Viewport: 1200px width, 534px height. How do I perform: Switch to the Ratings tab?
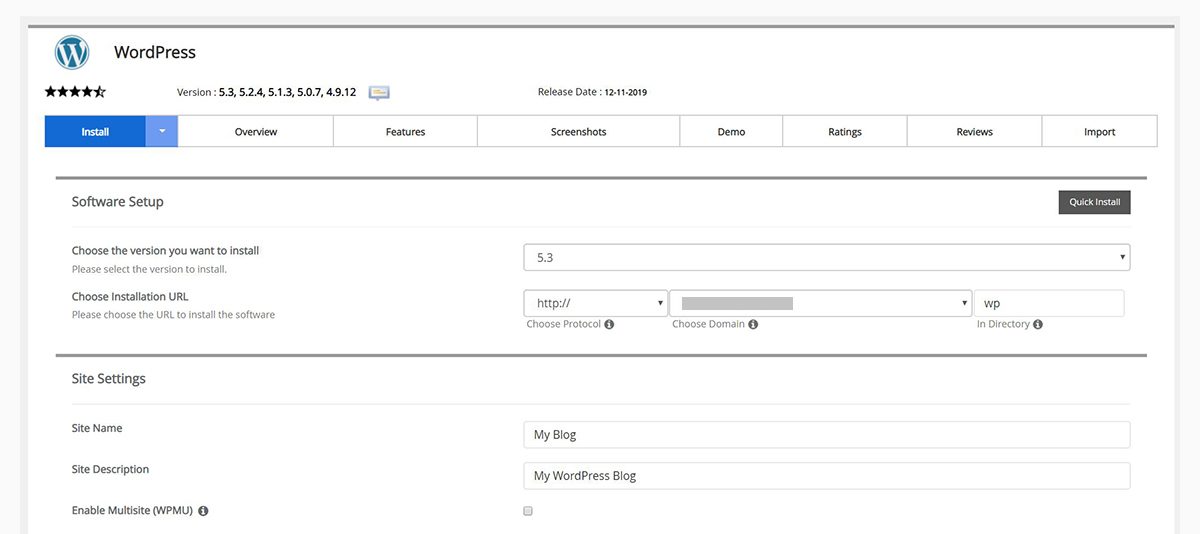pyautogui.click(x=845, y=131)
